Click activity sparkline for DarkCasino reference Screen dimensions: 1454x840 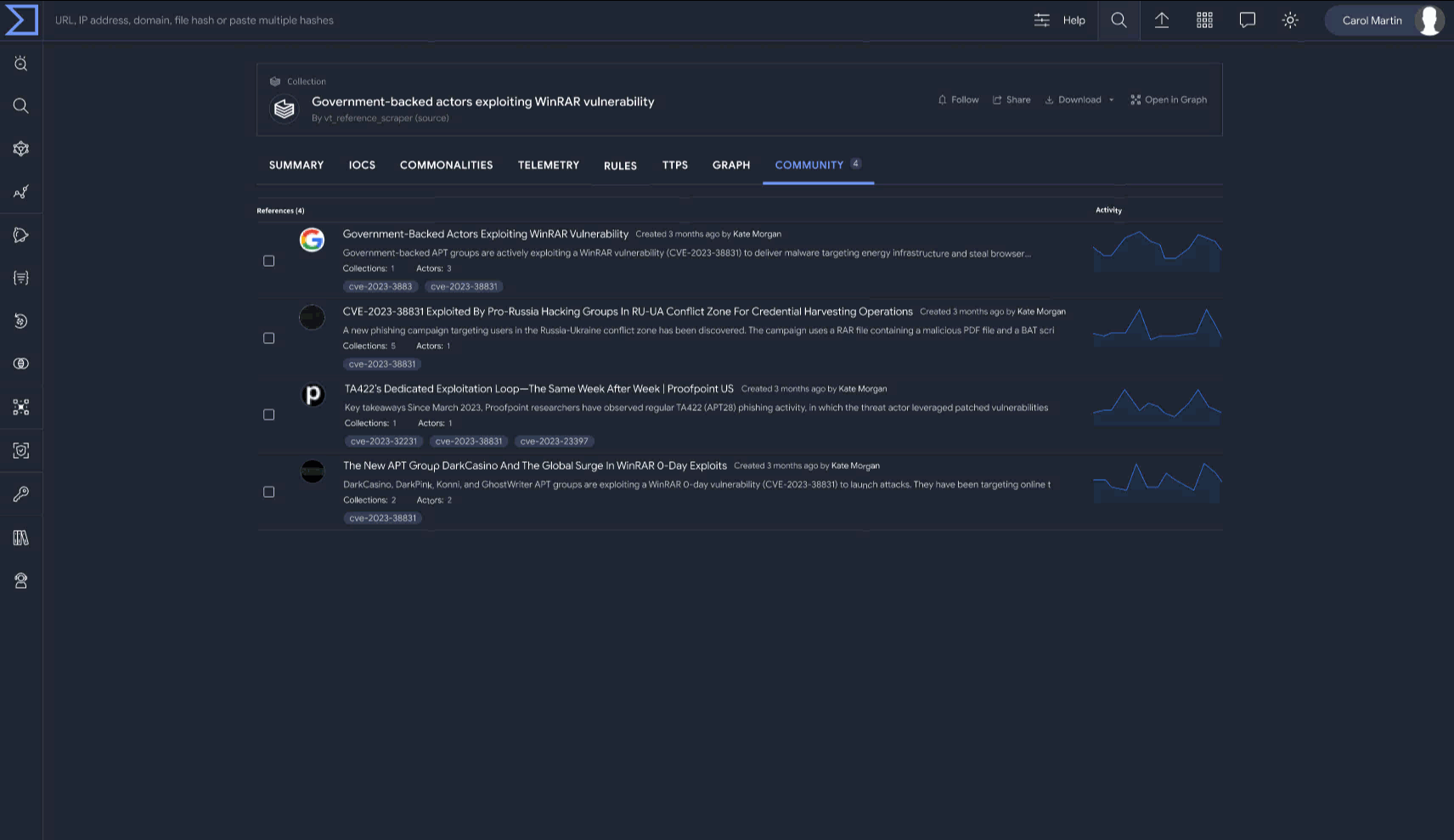point(1157,482)
